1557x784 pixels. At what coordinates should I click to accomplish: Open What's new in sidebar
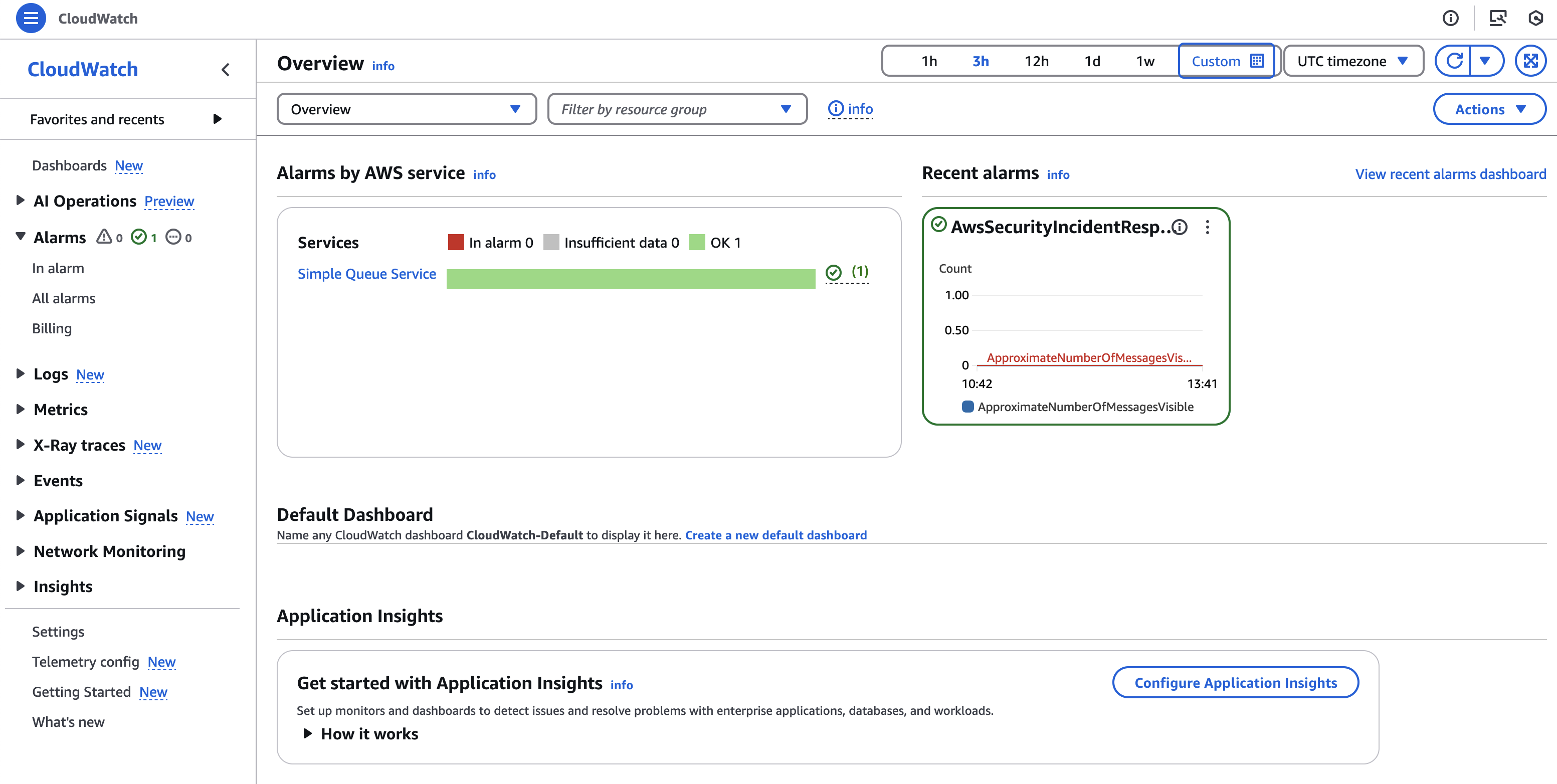pyautogui.click(x=68, y=722)
